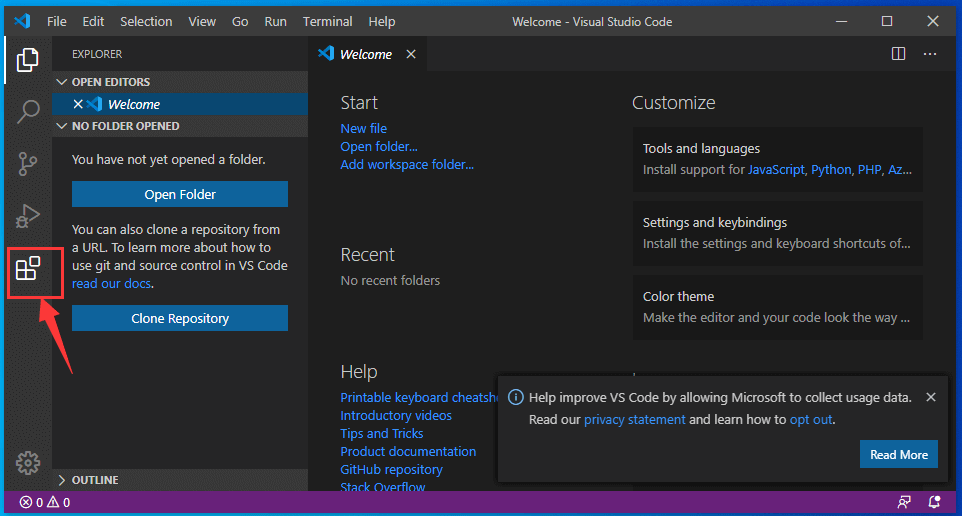Open the Explorer view in activity bar
962x516 pixels.
tap(28, 60)
